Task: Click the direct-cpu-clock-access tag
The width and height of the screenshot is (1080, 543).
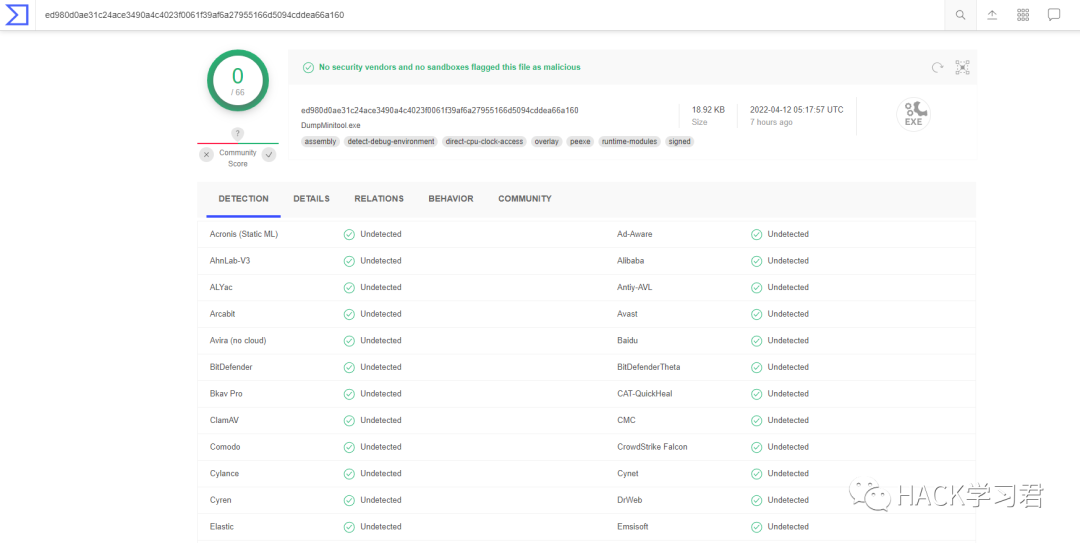Action: click(484, 141)
